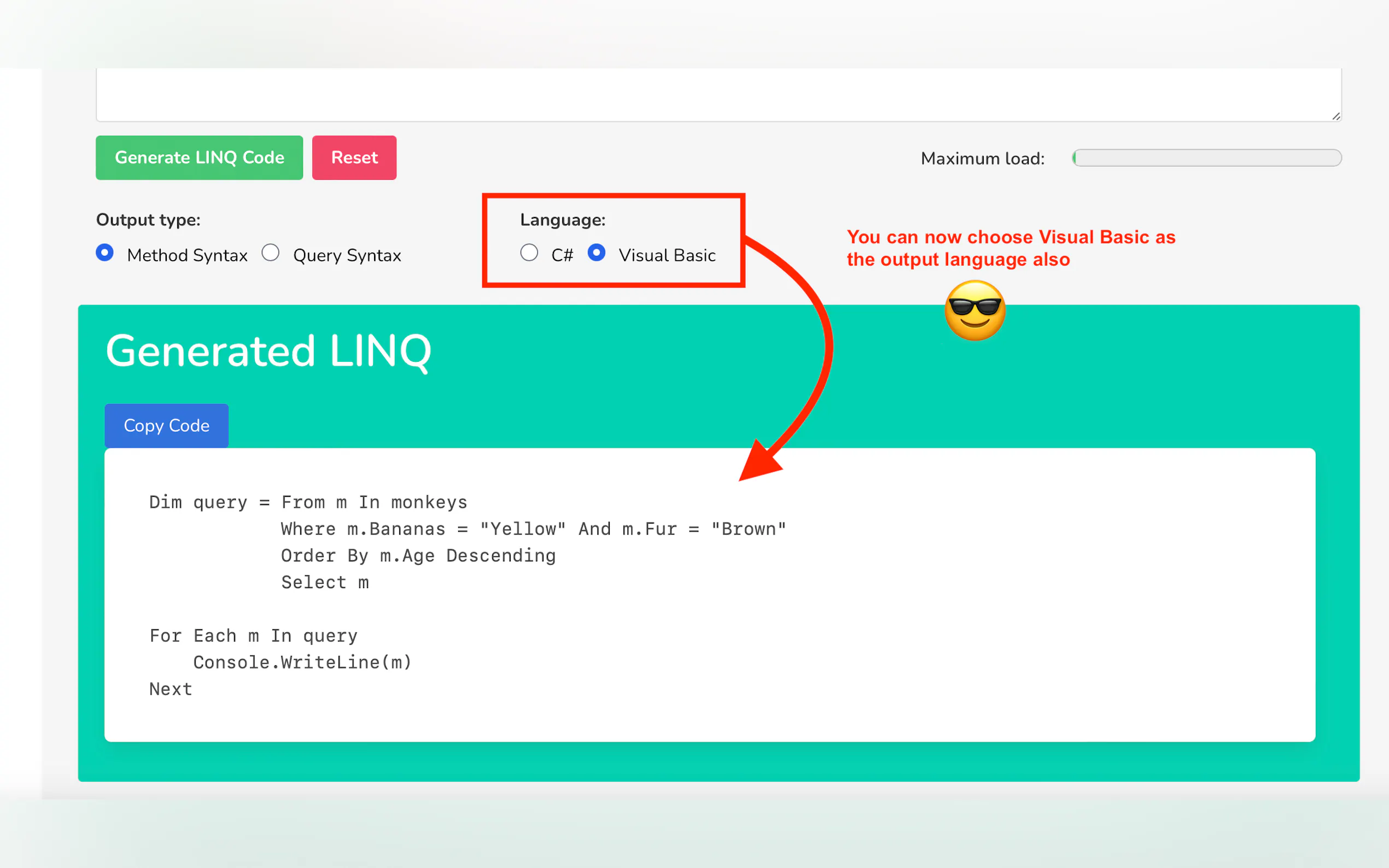Click the Console.WriteLine(m) code line
Image resolution: width=1389 pixels, height=868 pixels.
pos(302,662)
